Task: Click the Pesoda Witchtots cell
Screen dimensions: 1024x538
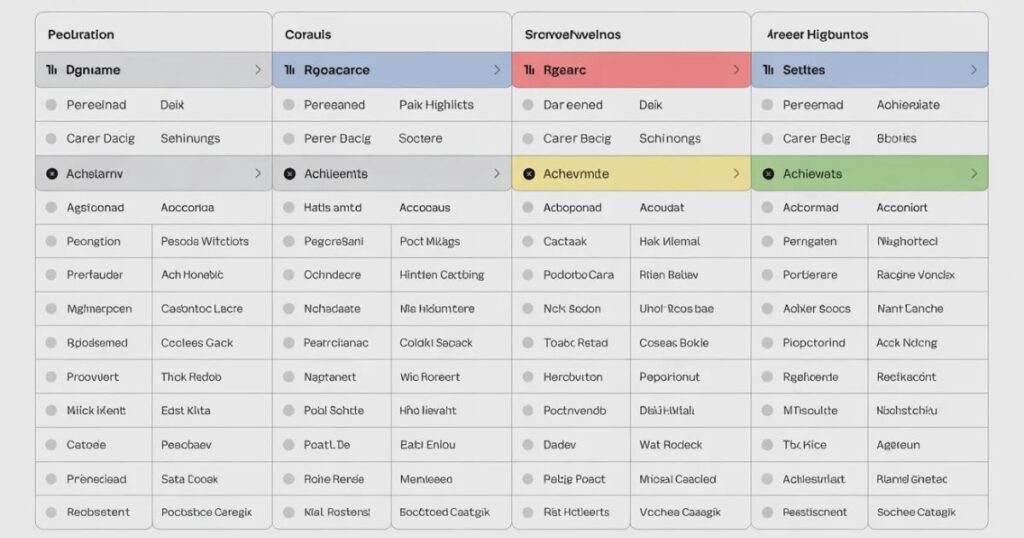Action: [x=205, y=242]
